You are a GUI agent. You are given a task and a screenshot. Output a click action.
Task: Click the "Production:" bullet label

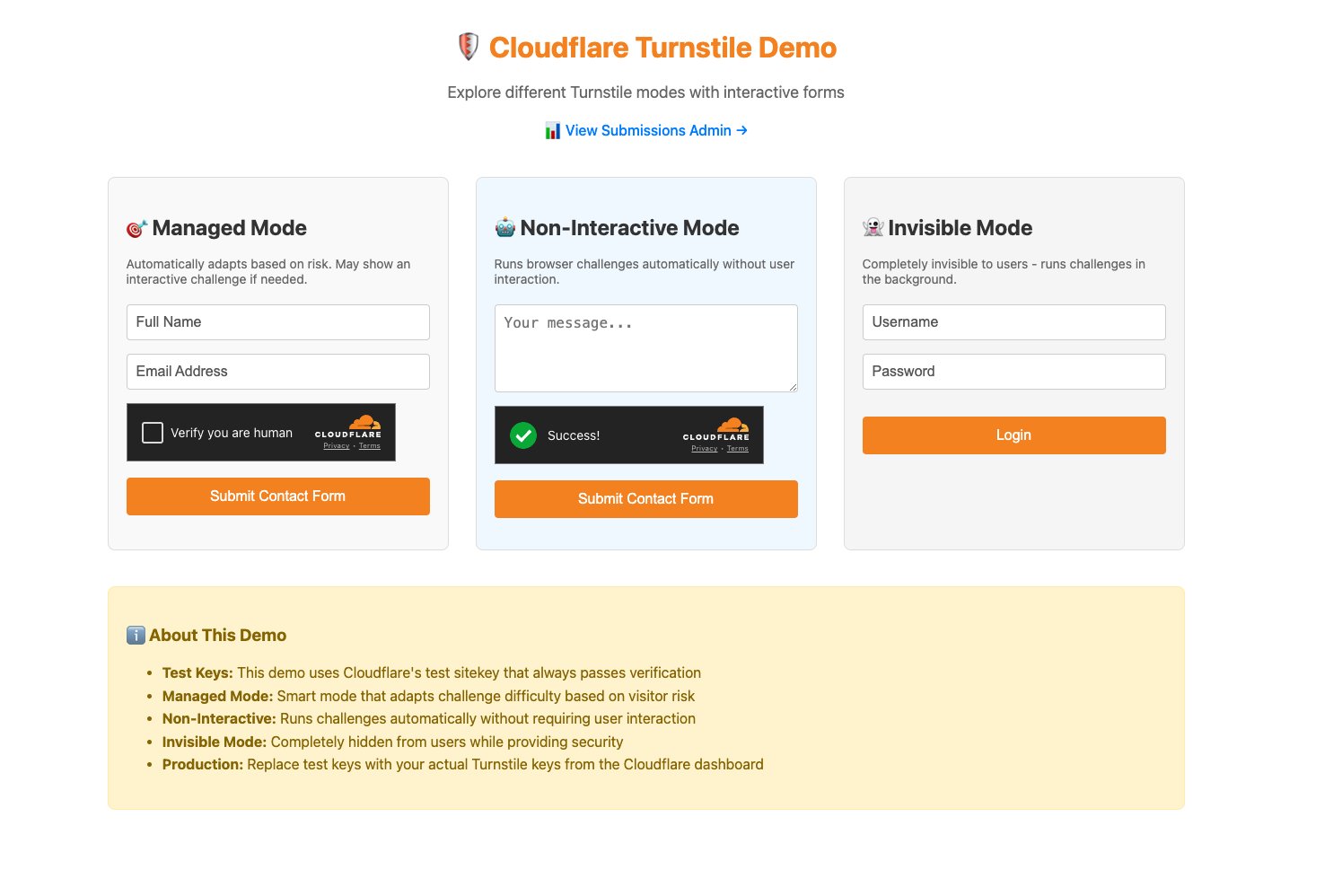coord(203,765)
